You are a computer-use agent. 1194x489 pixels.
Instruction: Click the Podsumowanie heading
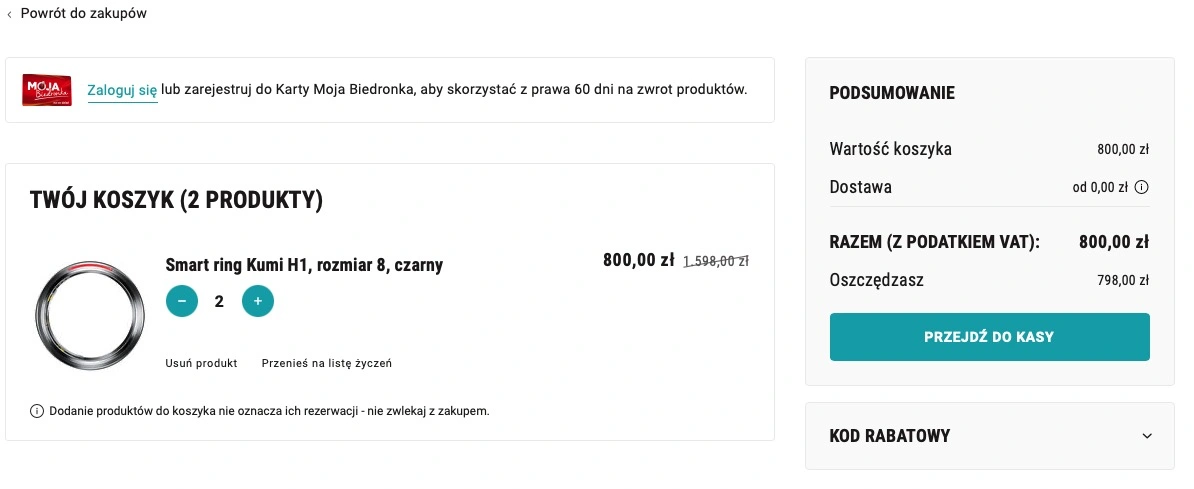tap(892, 93)
